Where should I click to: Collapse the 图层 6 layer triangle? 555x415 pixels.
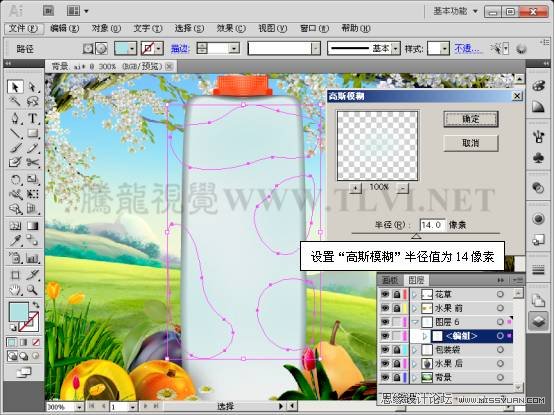(414, 322)
